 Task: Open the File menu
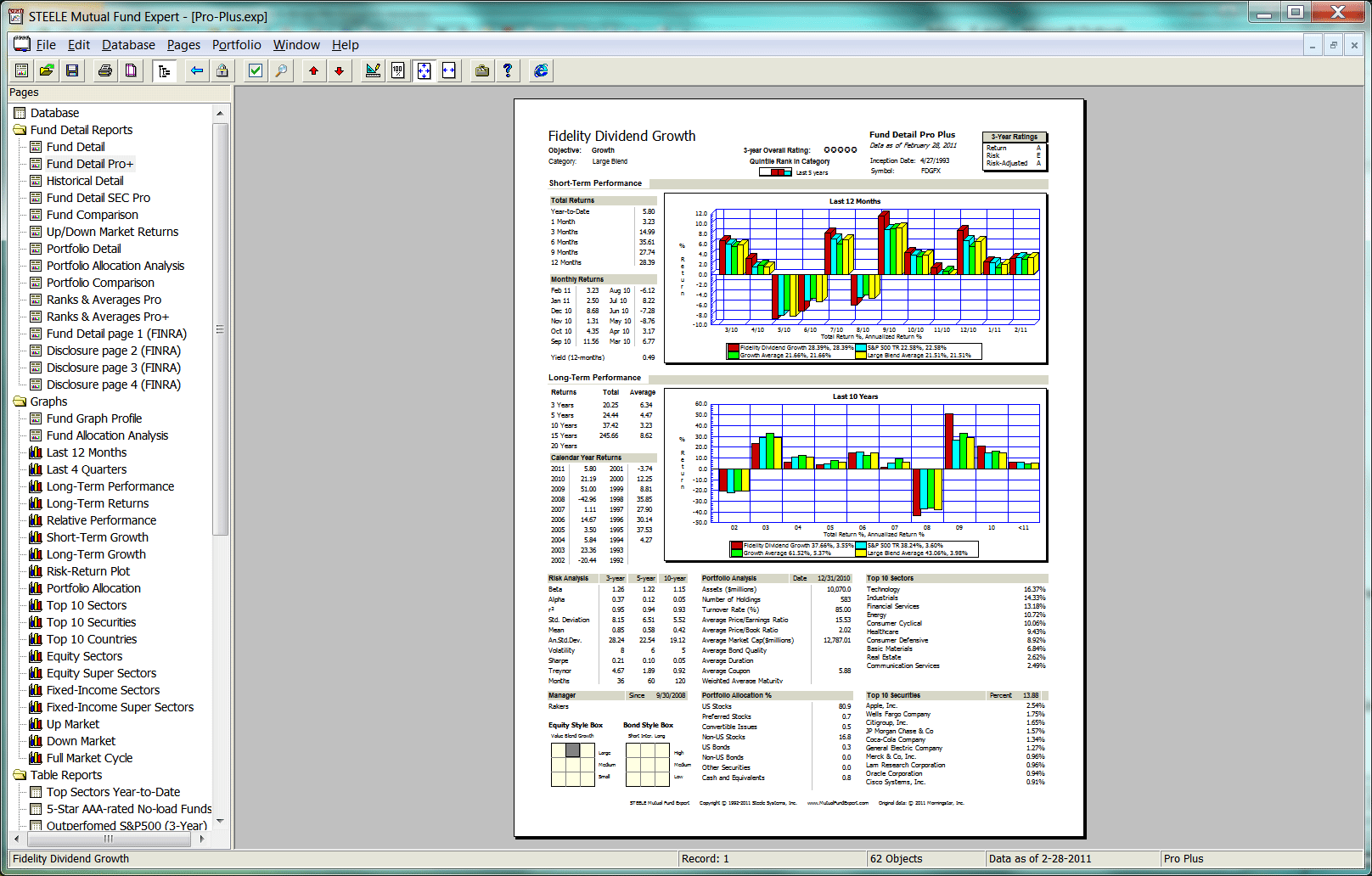pos(46,45)
